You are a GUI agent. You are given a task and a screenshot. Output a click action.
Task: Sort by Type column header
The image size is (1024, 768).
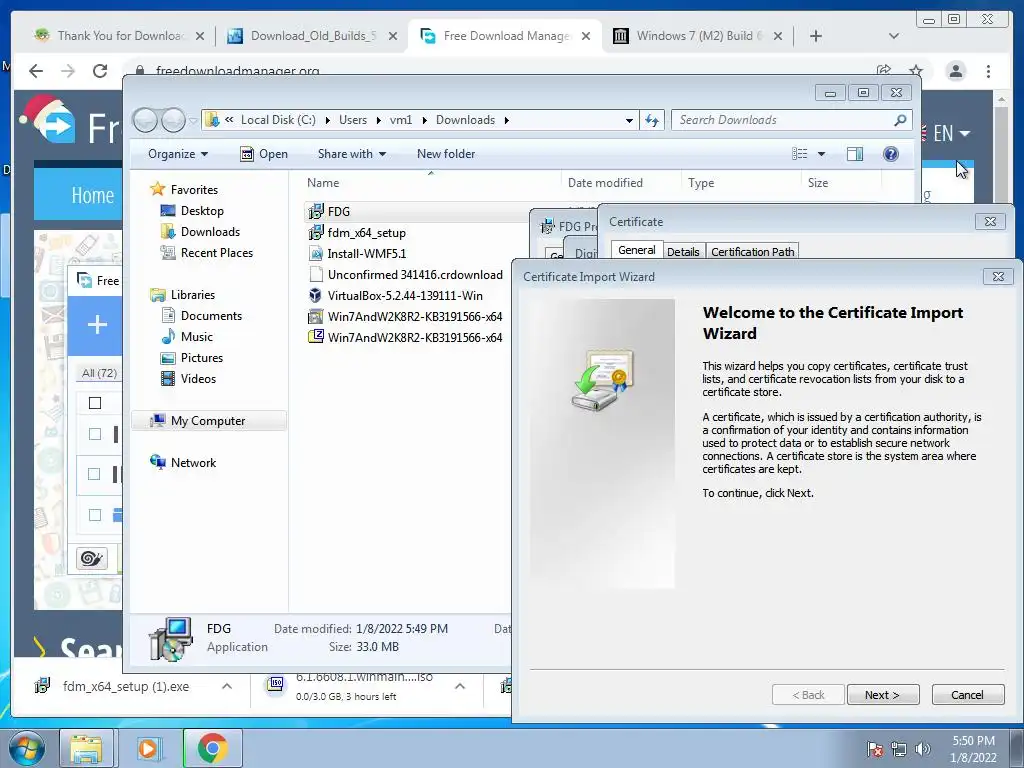(x=701, y=183)
